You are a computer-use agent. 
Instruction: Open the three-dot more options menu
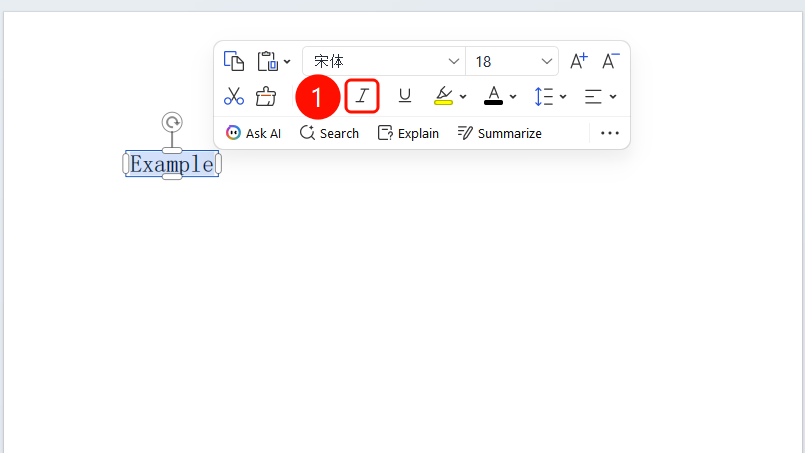coord(610,134)
